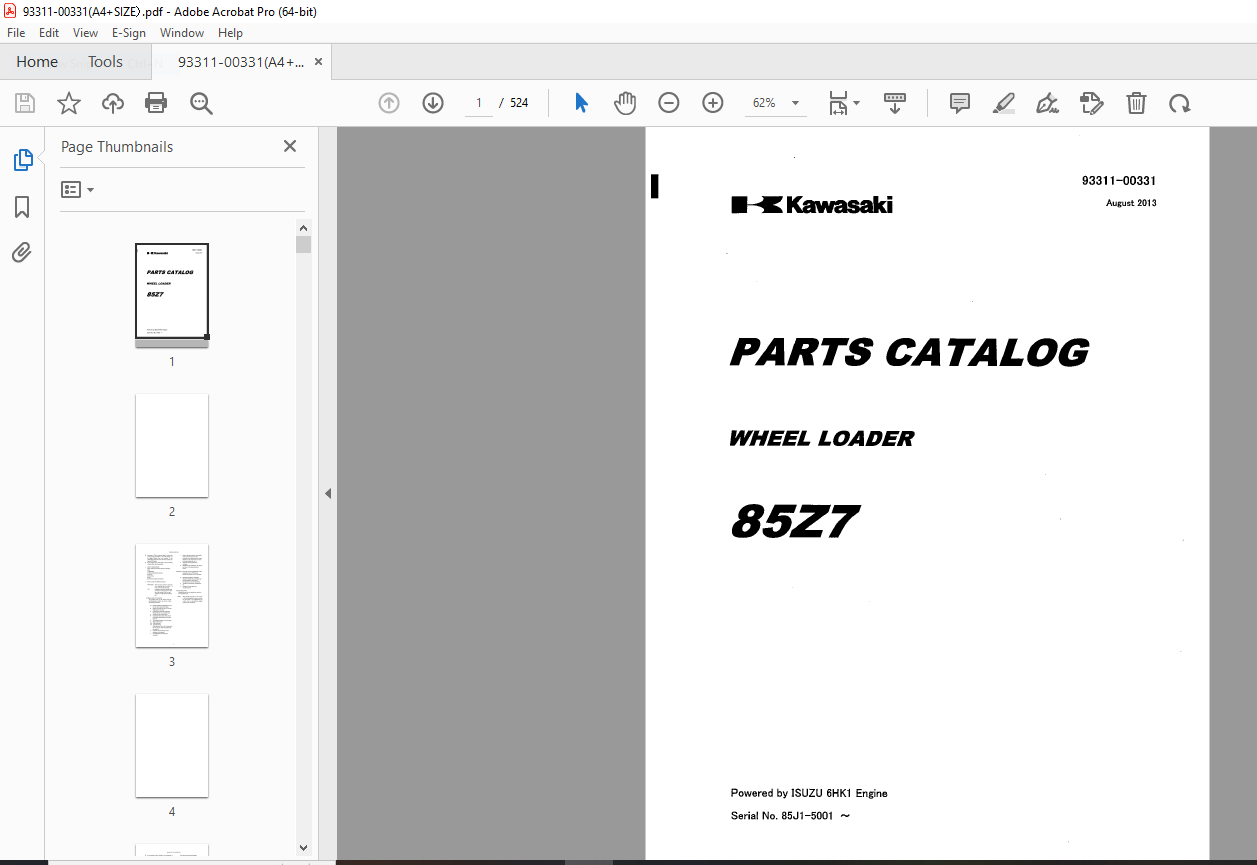Zoom out with the minus icon
The height and width of the screenshot is (865, 1257).
coord(669,103)
